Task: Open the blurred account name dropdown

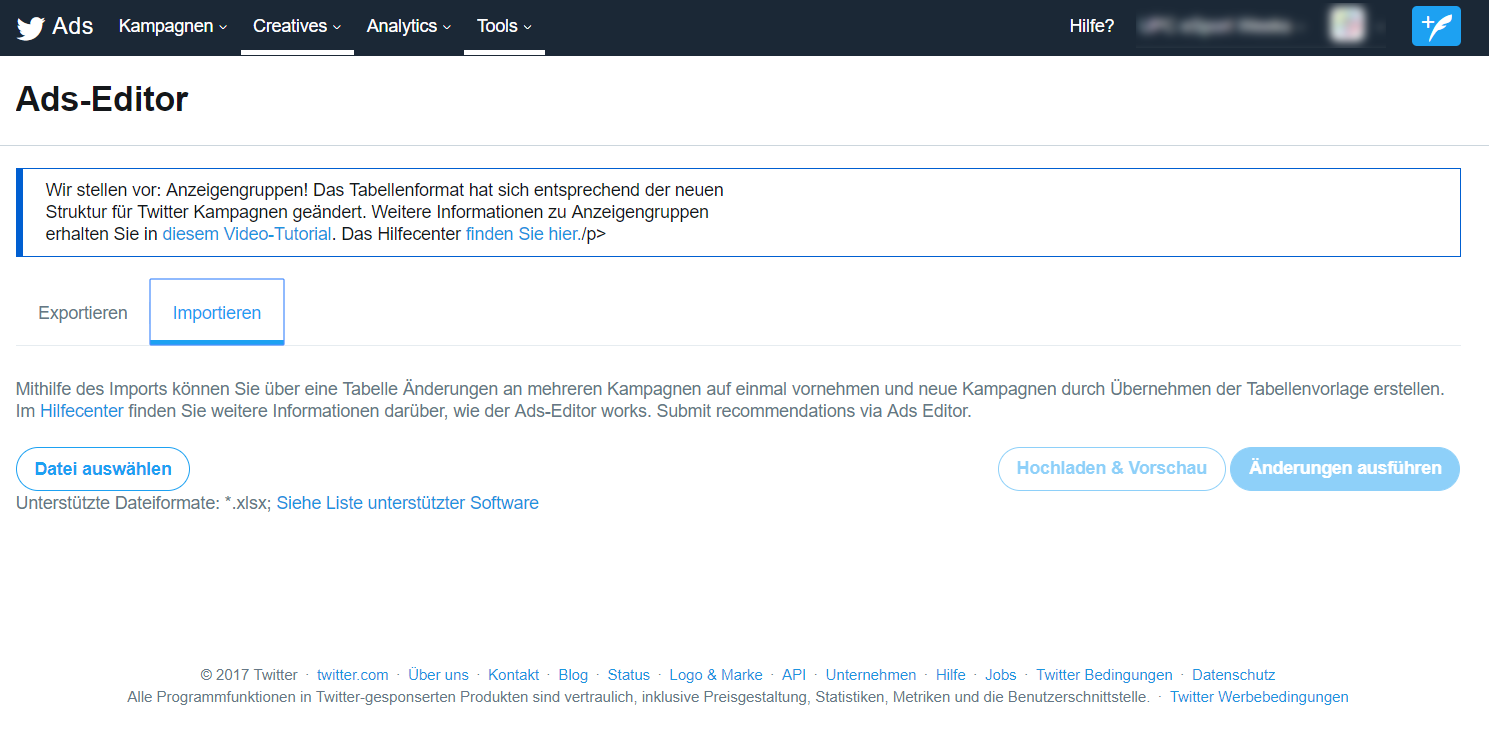Action: coord(1223,26)
